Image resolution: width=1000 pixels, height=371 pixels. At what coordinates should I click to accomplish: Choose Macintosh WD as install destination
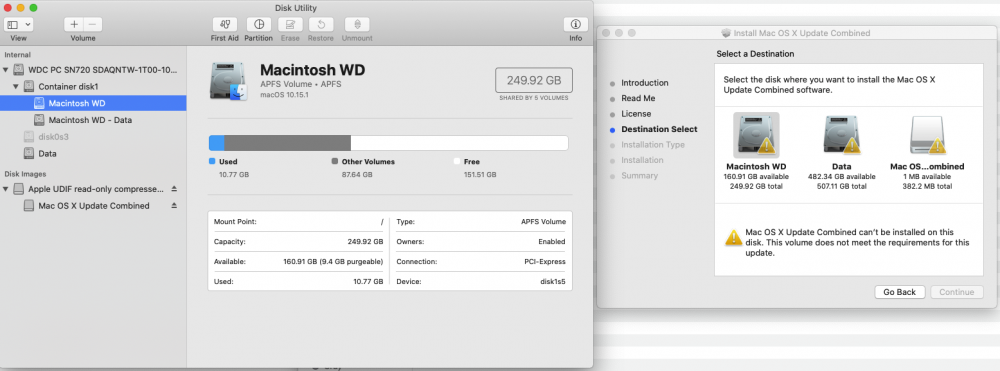tap(756, 151)
